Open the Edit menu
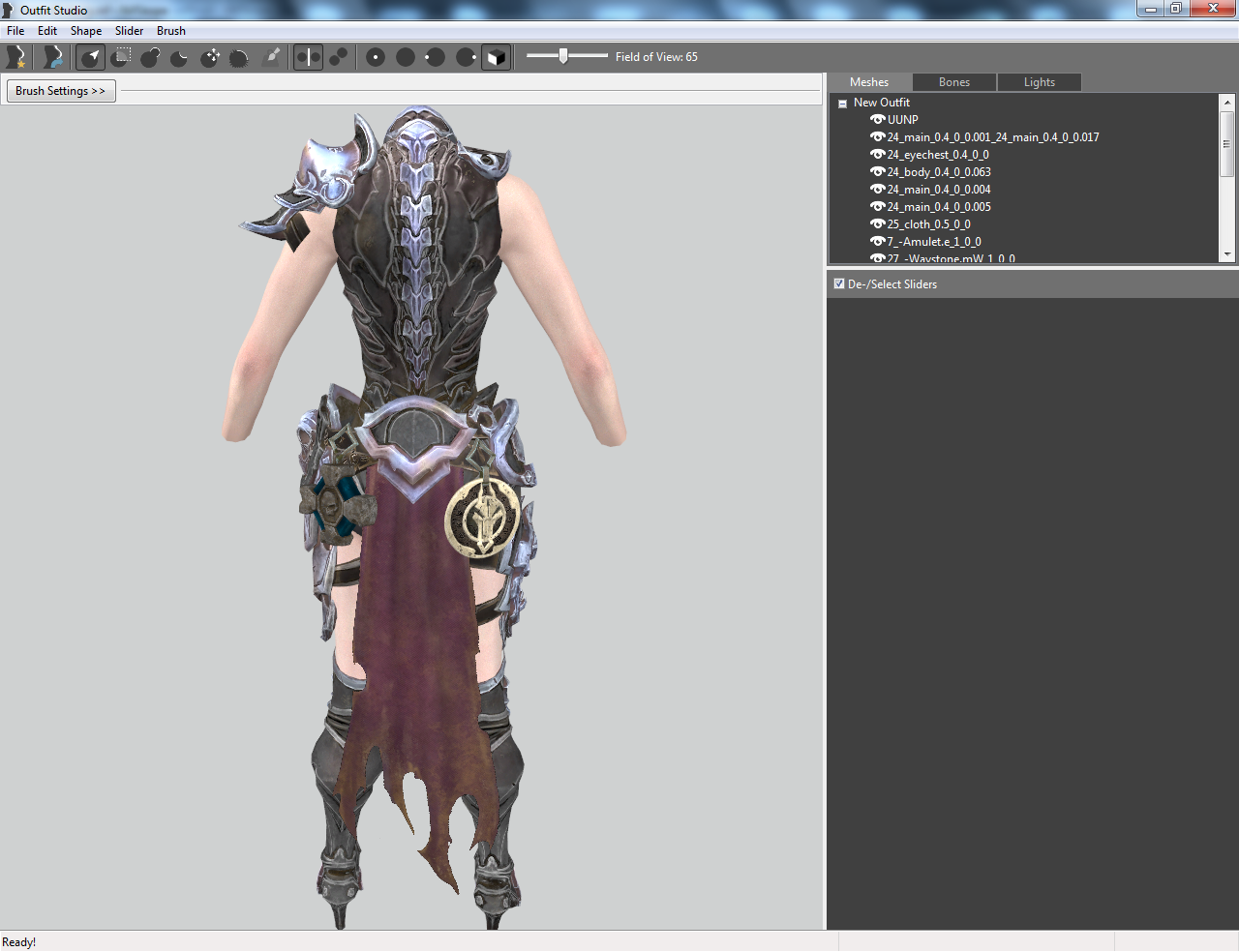Viewport: 1239px width, 952px height. click(47, 31)
